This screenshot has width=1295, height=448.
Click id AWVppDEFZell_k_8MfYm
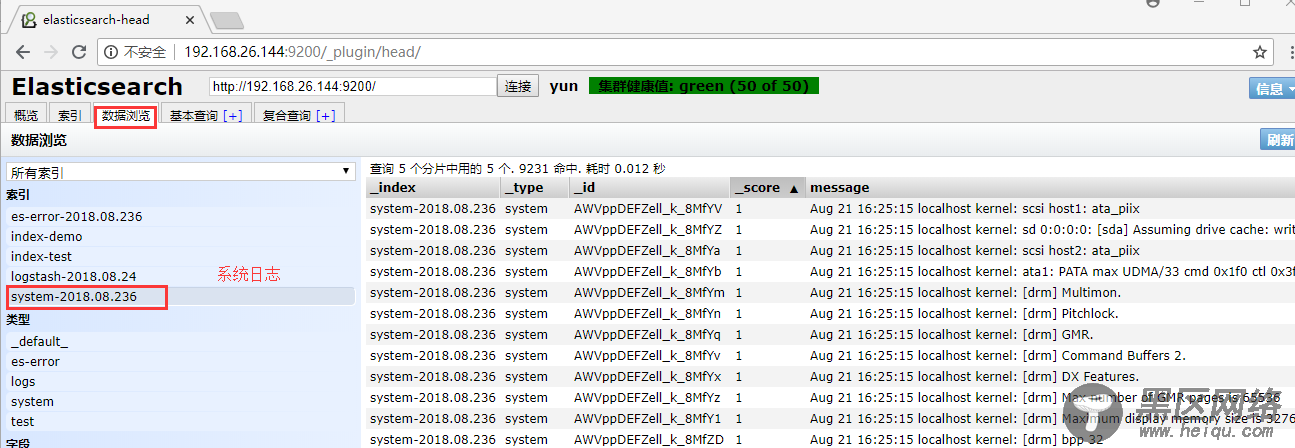649,293
